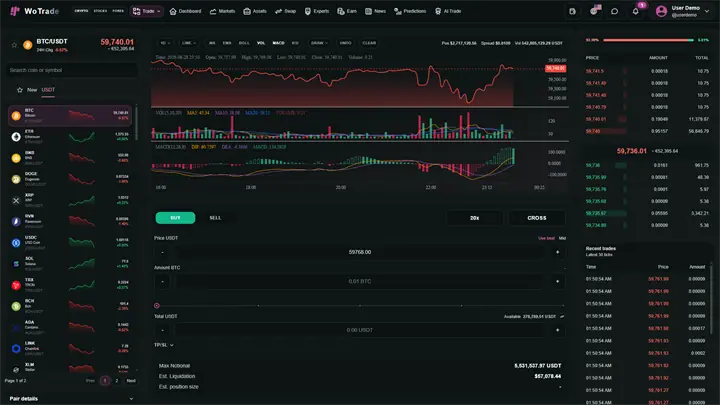This screenshot has height=405, width=720.
Task: Navigate to Swap
Action: pyautogui.click(x=286, y=11)
